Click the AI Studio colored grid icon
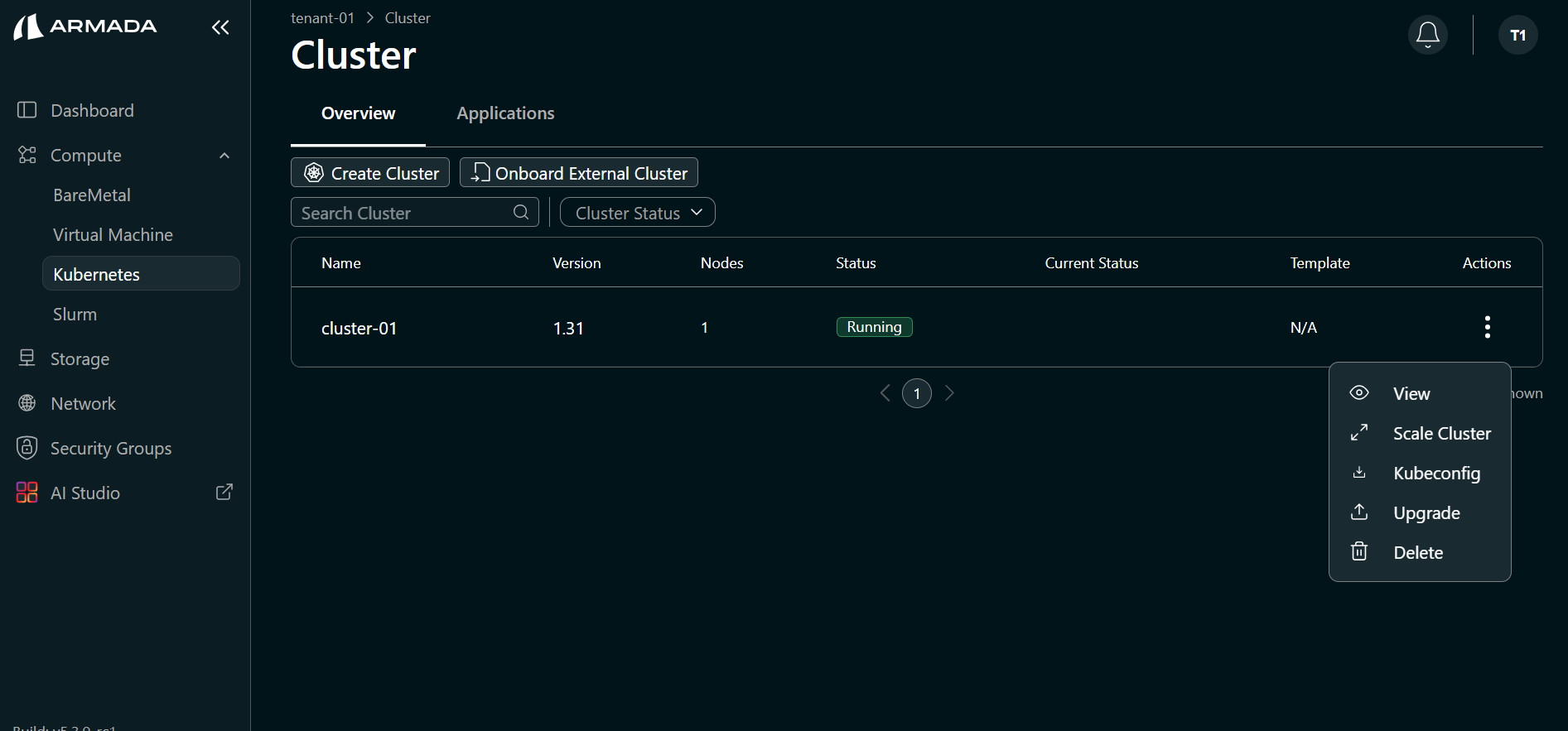Image resolution: width=1568 pixels, height=731 pixels. [x=27, y=493]
